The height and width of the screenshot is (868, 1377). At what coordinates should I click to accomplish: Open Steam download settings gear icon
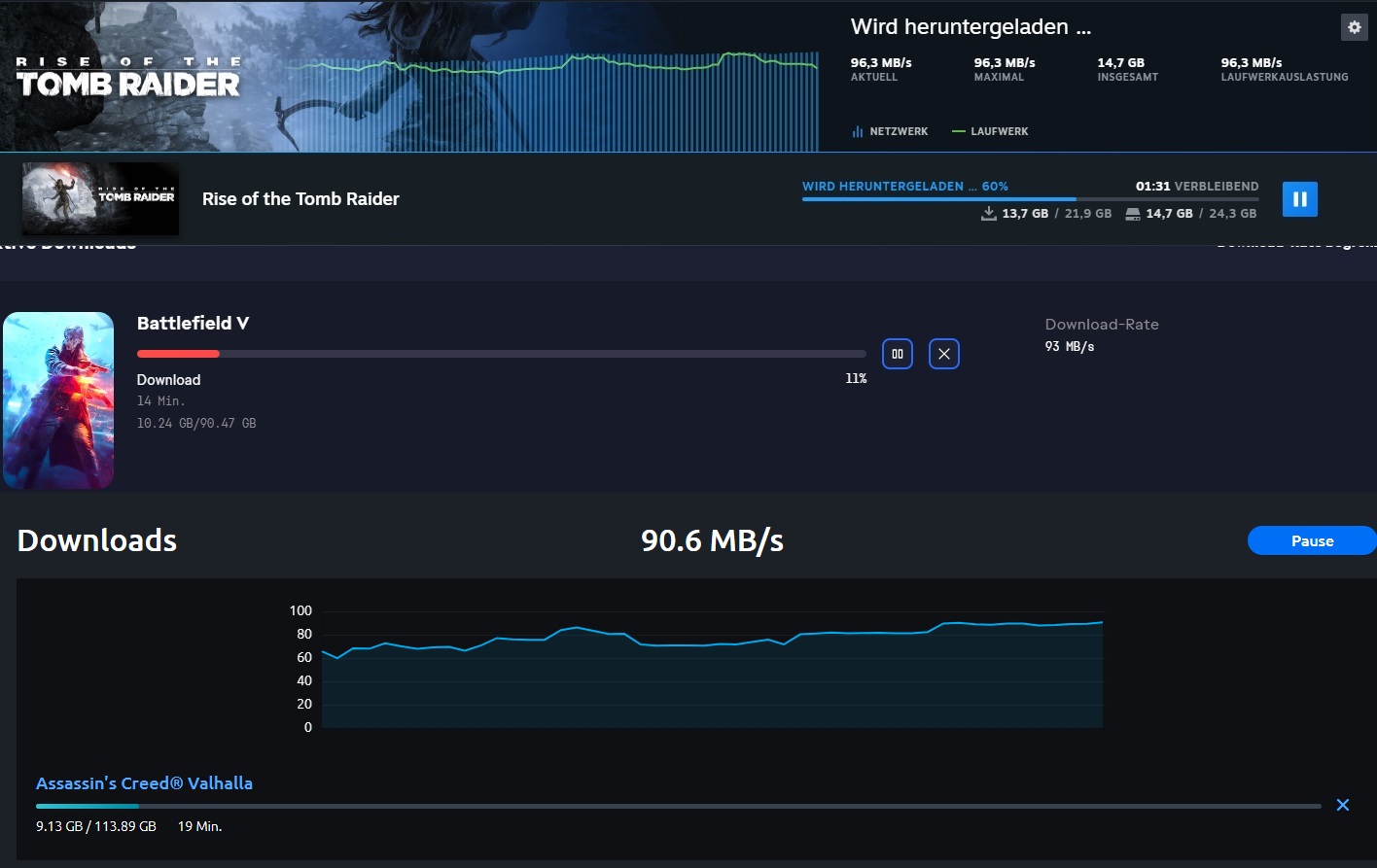pyautogui.click(x=1354, y=27)
